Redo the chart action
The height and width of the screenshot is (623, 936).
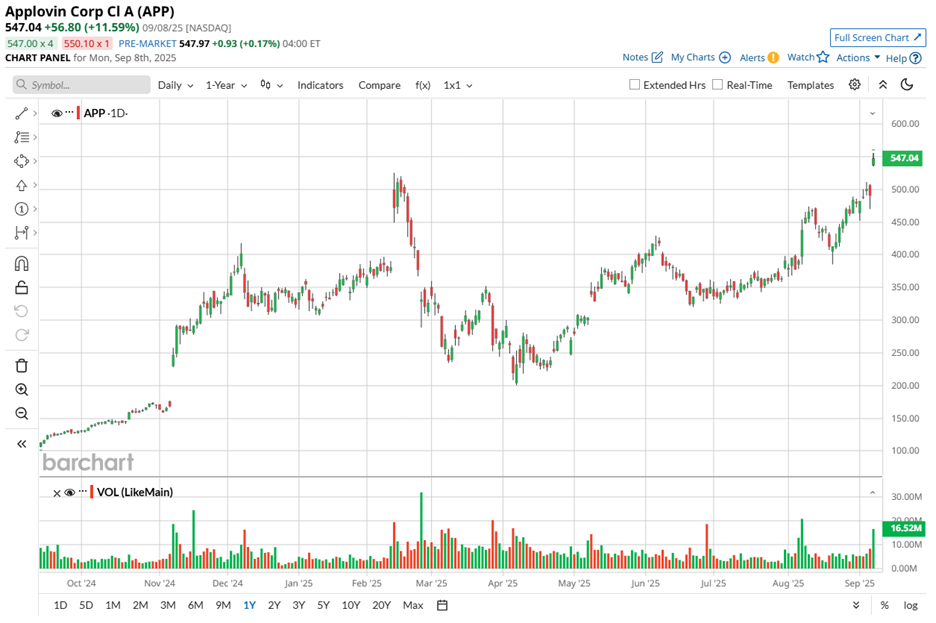(21, 335)
